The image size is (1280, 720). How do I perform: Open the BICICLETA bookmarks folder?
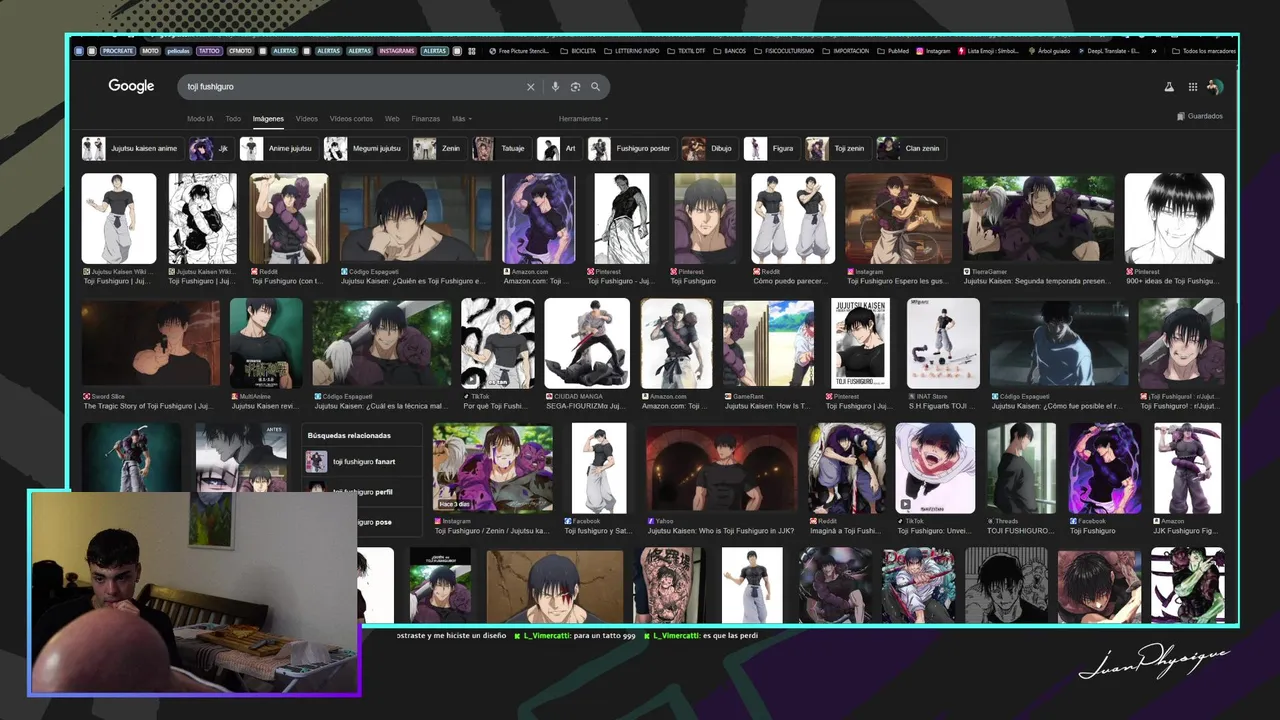click(578, 51)
